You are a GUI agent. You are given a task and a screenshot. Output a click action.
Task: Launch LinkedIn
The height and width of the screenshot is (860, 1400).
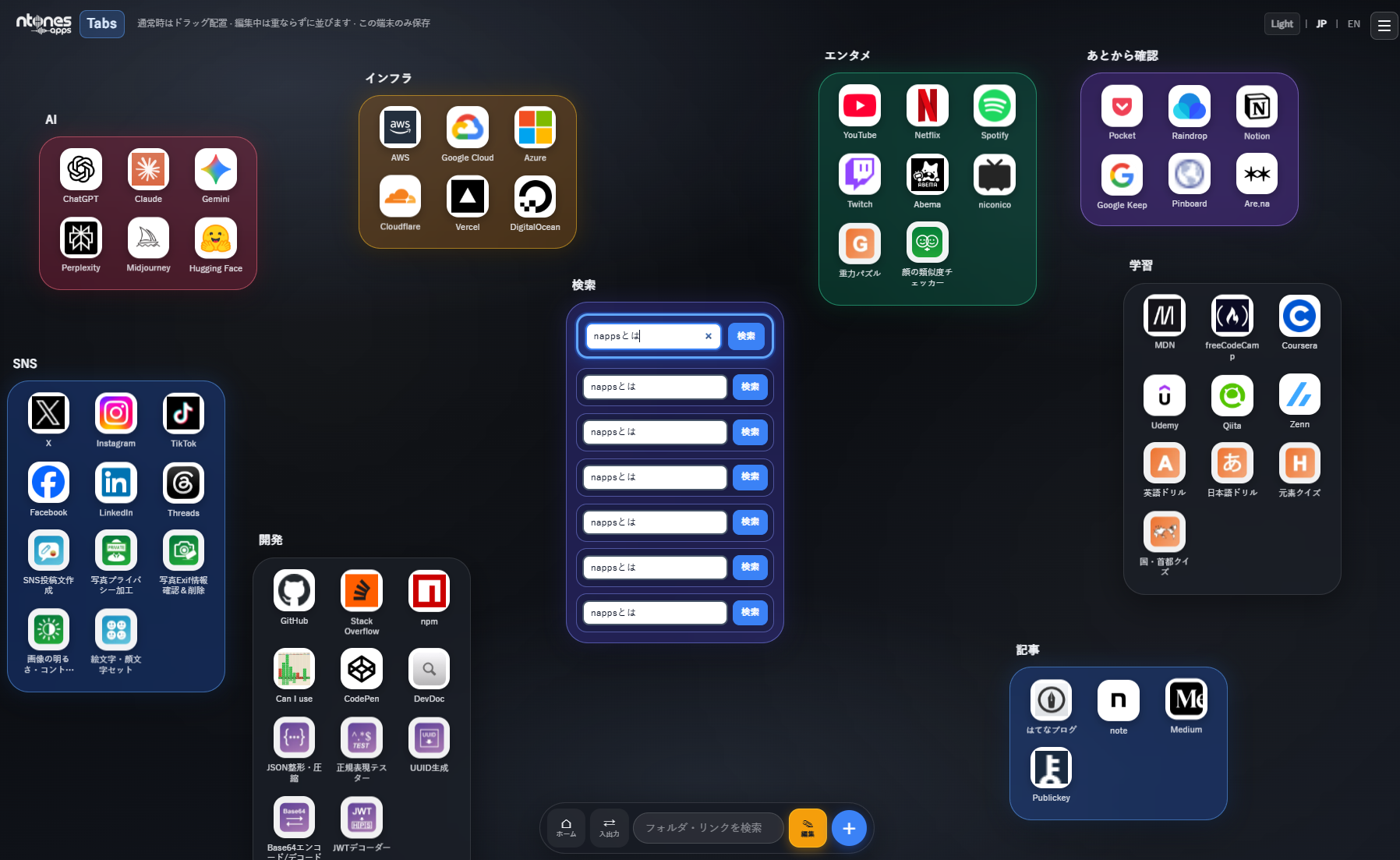(x=116, y=483)
